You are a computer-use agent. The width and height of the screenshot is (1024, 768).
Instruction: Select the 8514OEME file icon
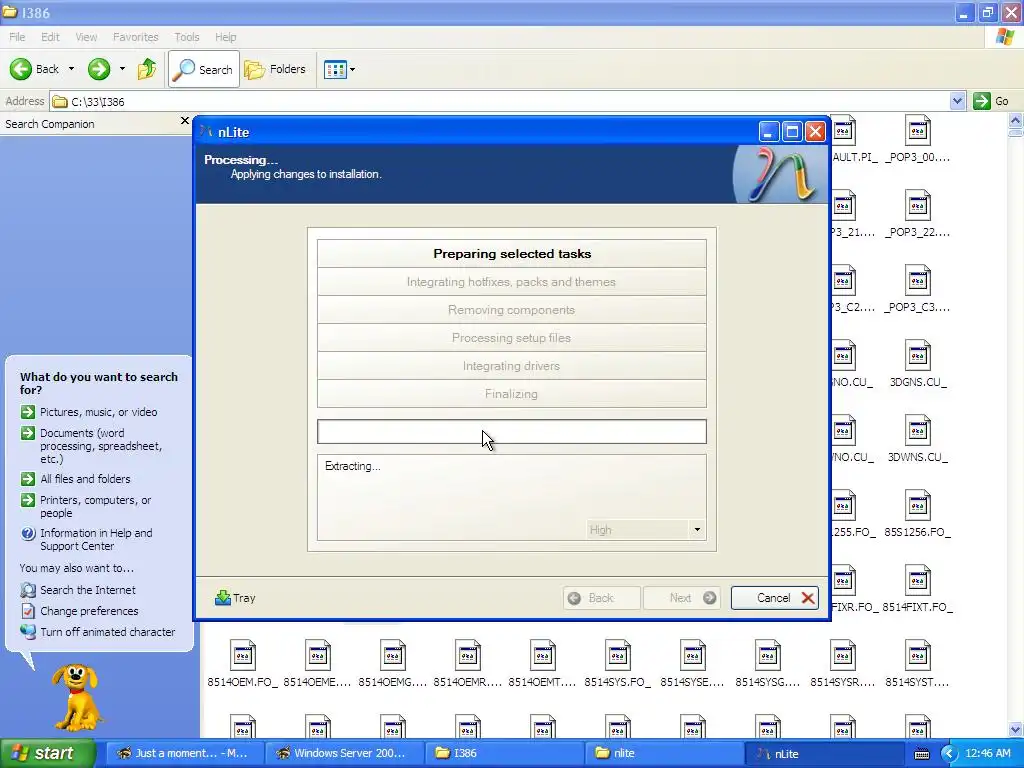click(317, 656)
